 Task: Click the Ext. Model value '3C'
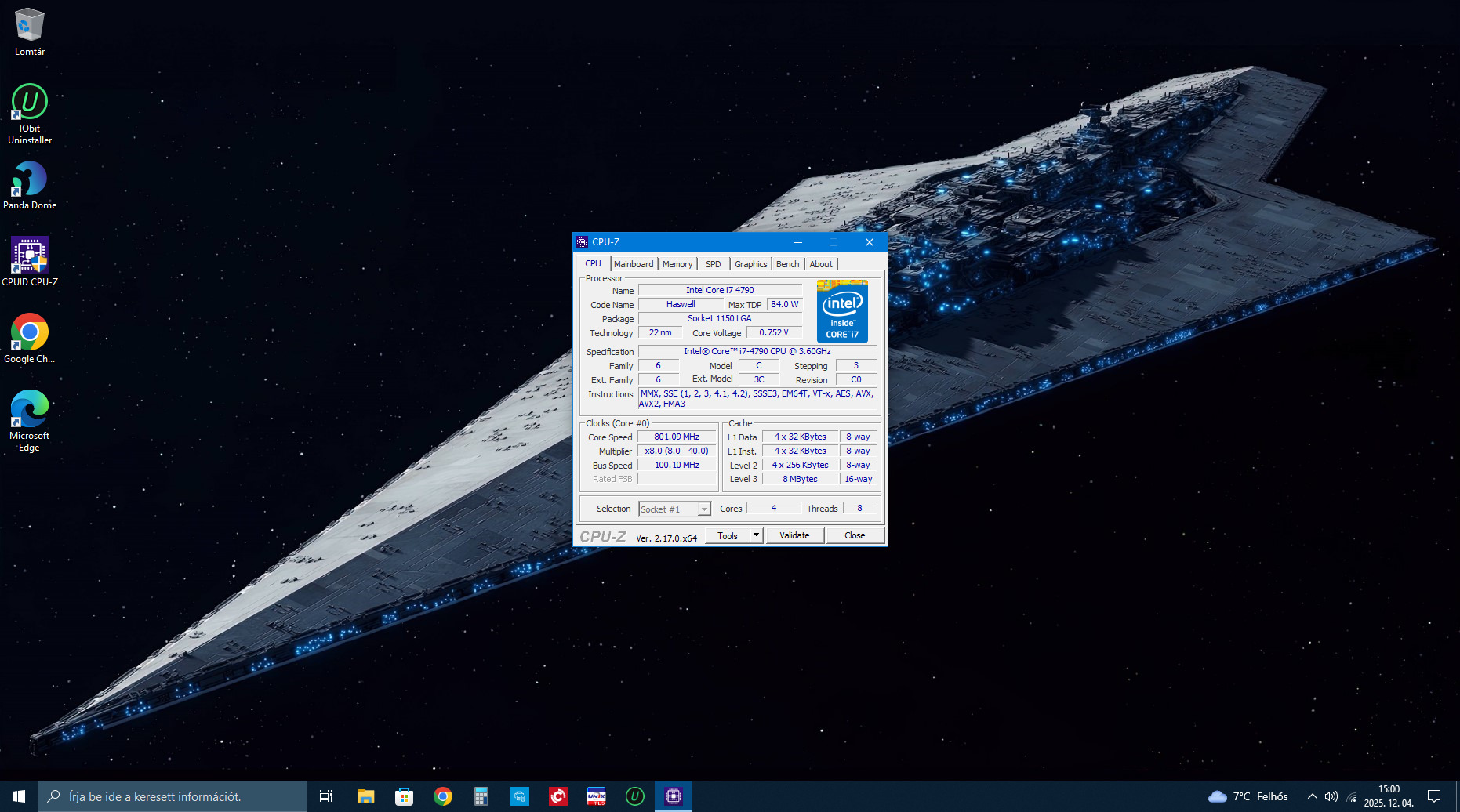point(759,379)
